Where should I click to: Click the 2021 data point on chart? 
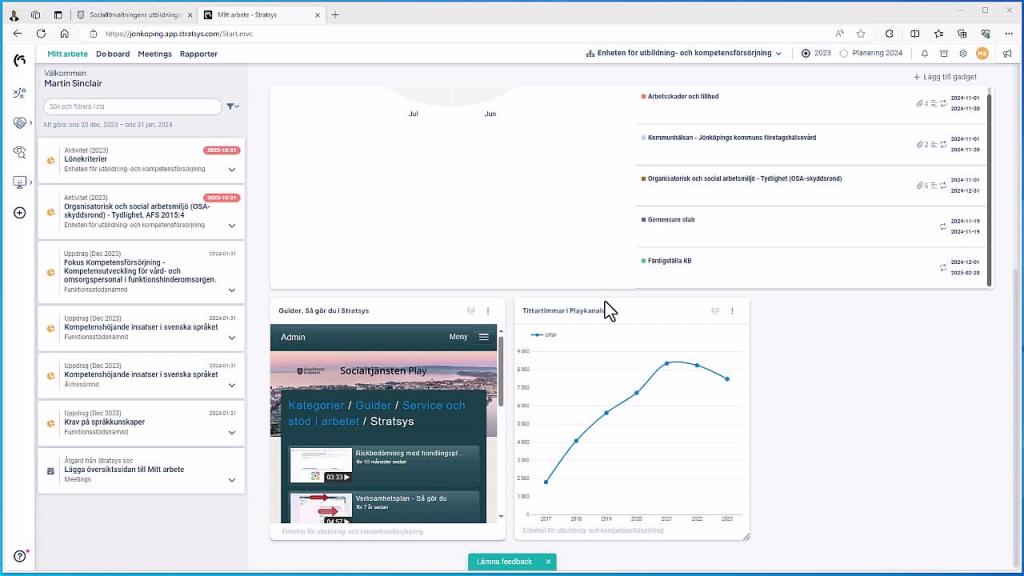(x=667, y=363)
